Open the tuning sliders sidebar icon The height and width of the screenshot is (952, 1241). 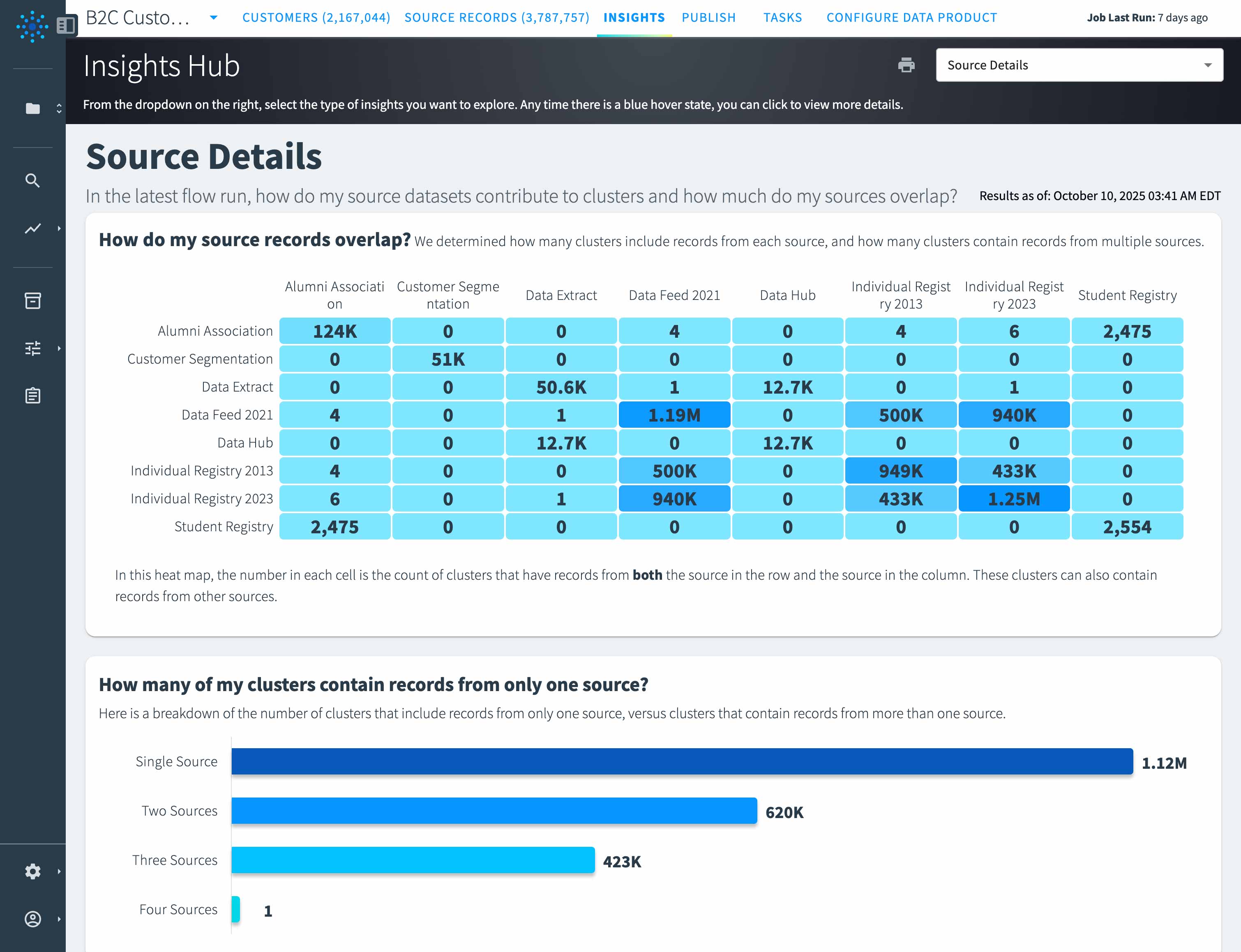(33, 348)
